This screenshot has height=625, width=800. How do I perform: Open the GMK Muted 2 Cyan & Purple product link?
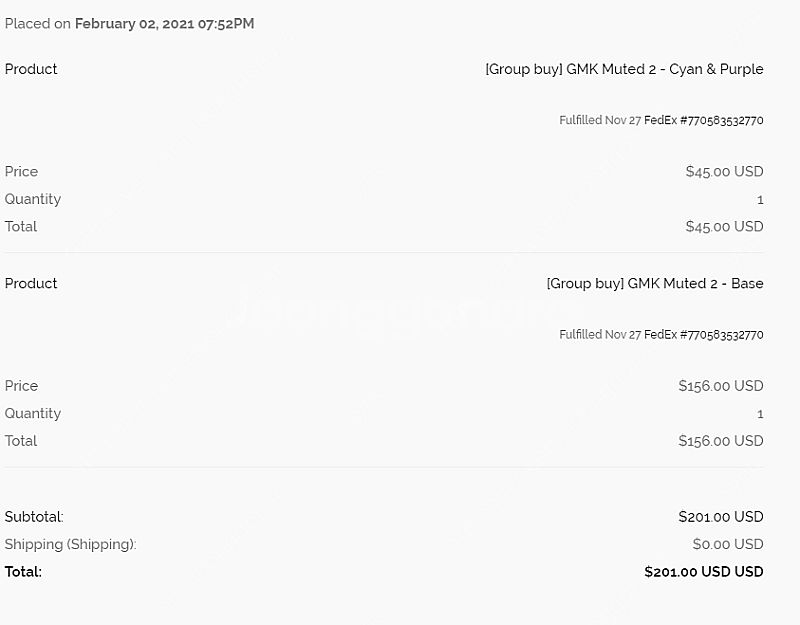pos(624,69)
